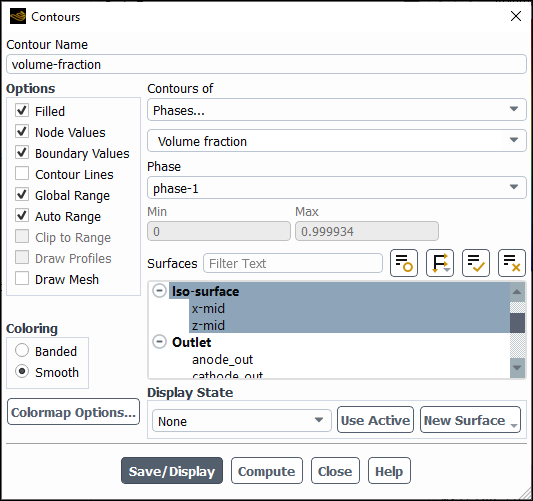Open the phase-1 Phase dropdown
This screenshot has width=533, height=501.
coord(337,188)
